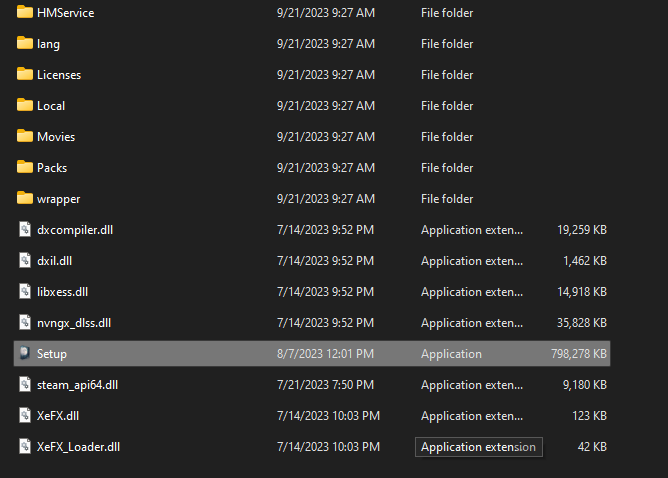Click the wrapper folder icon
Image resolution: width=668 pixels, height=478 pixels.
pyautogui.click(x=25, y=198)
